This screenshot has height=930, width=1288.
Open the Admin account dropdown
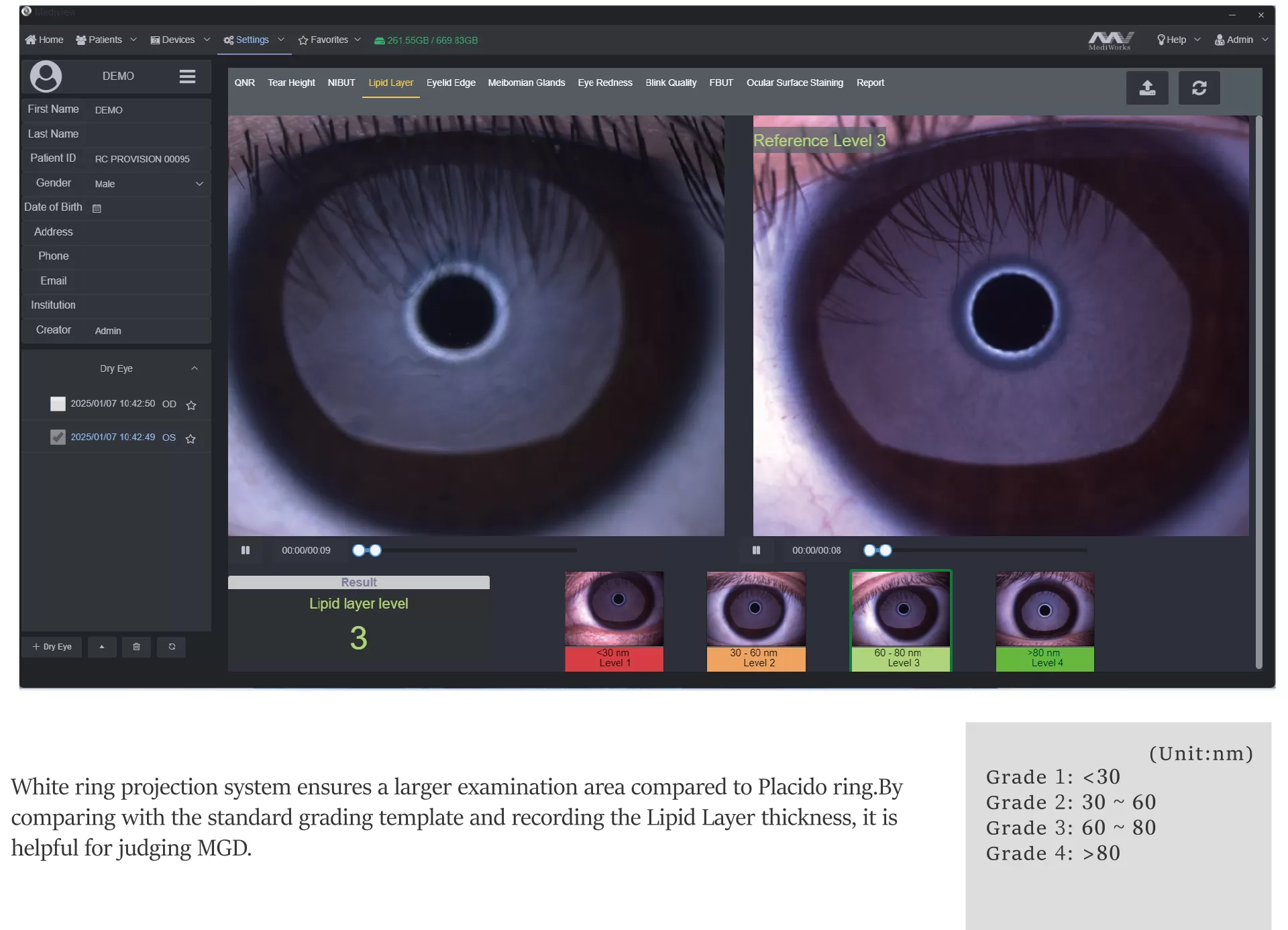click(x=1240, y=40)
